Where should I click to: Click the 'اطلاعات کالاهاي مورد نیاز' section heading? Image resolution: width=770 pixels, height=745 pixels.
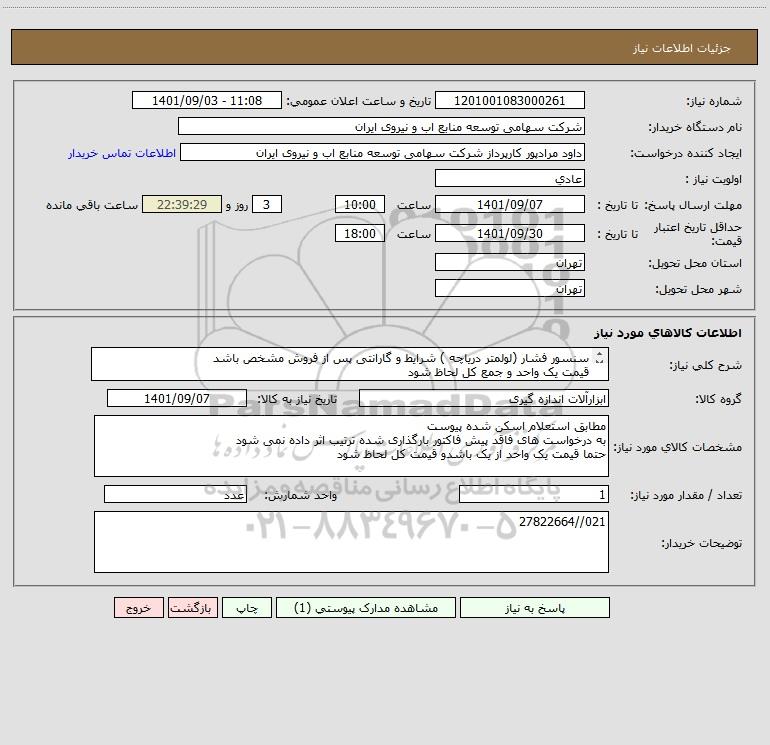point(668,333)
